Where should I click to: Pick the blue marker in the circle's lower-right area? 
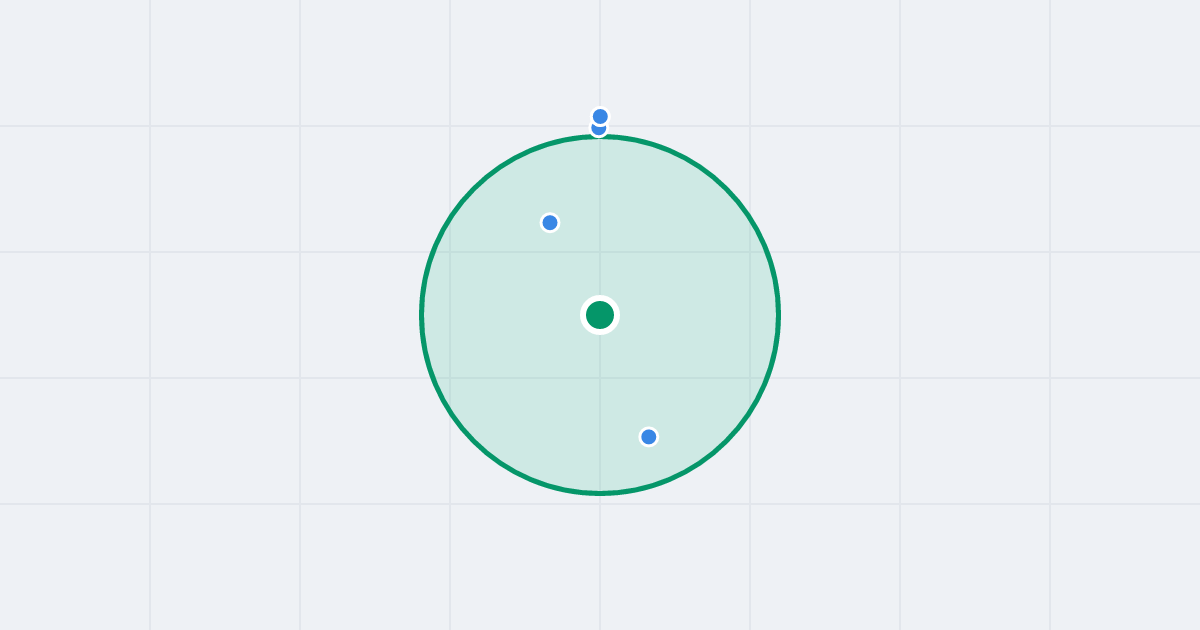click(x=649, y=437)
